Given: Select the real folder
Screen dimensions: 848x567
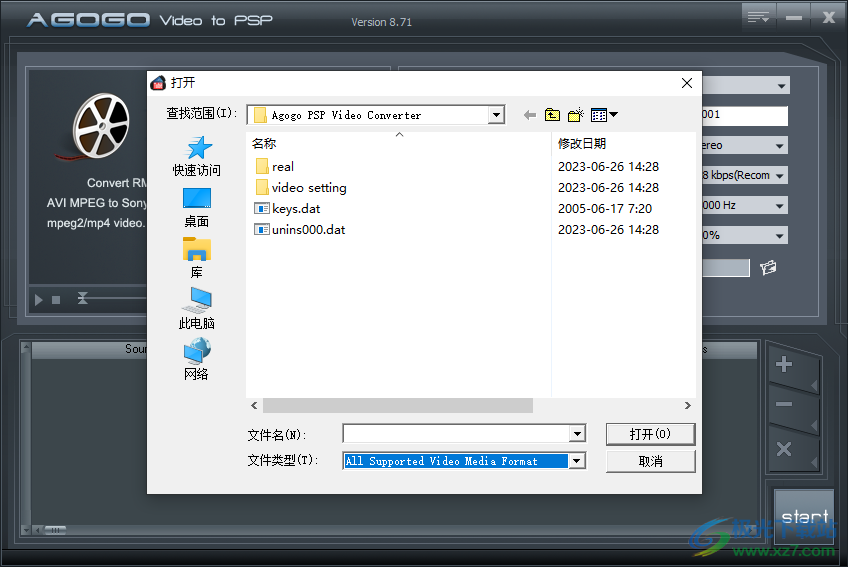Looking at the screenshot, I should (275, 167).
